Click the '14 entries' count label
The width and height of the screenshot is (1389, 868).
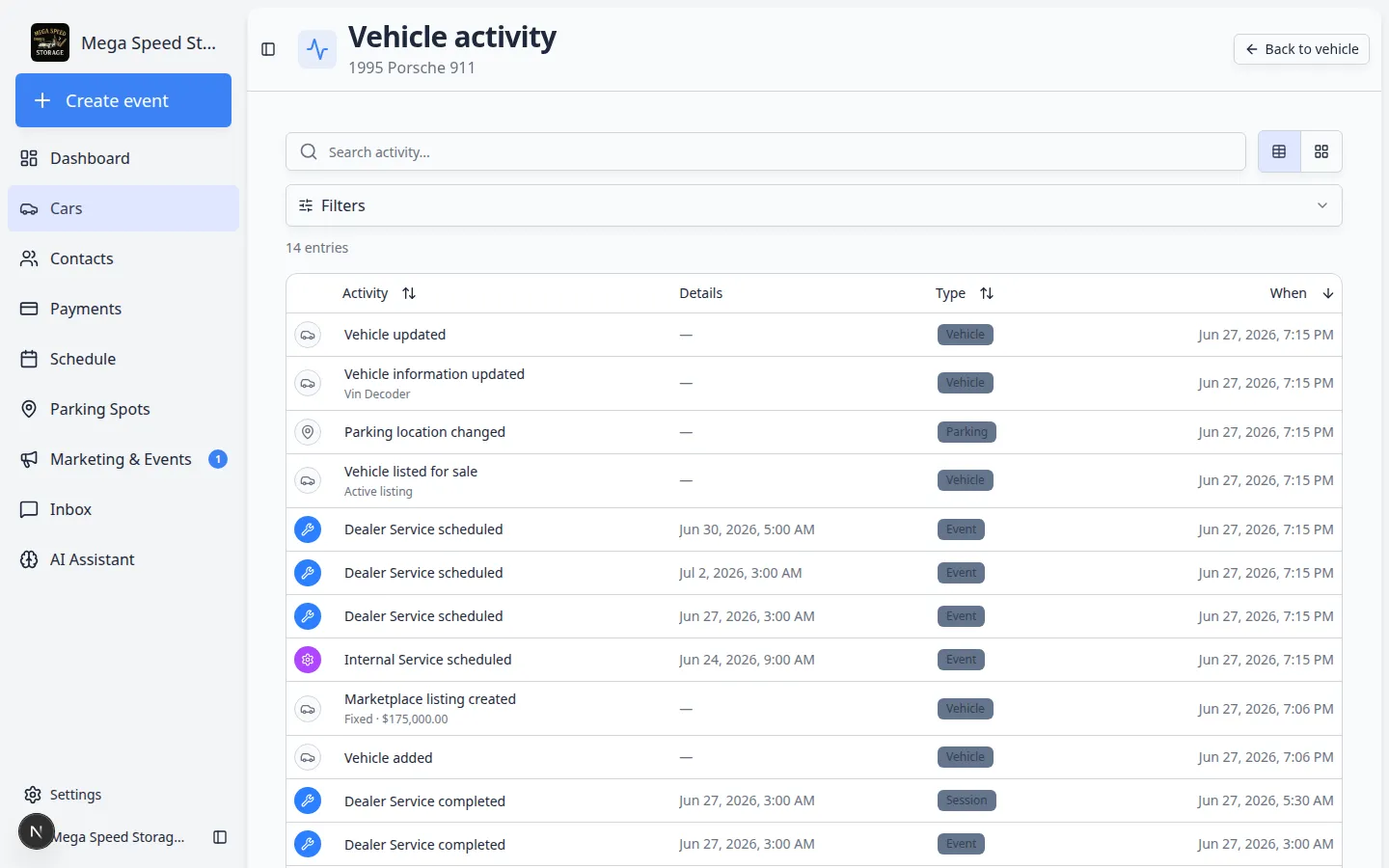[x=316, y=248]
